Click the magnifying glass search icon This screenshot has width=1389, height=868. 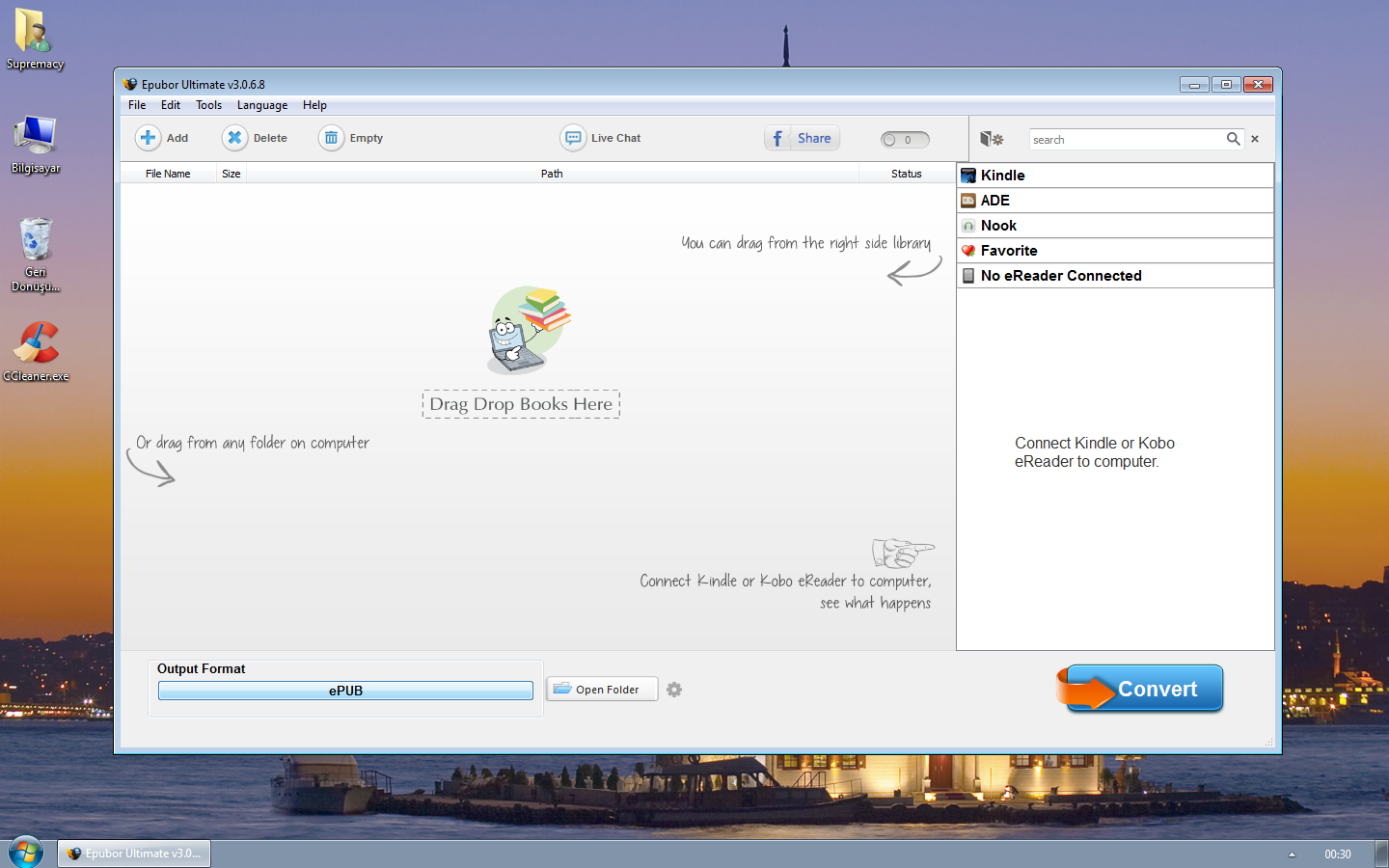pos(1233,139)
